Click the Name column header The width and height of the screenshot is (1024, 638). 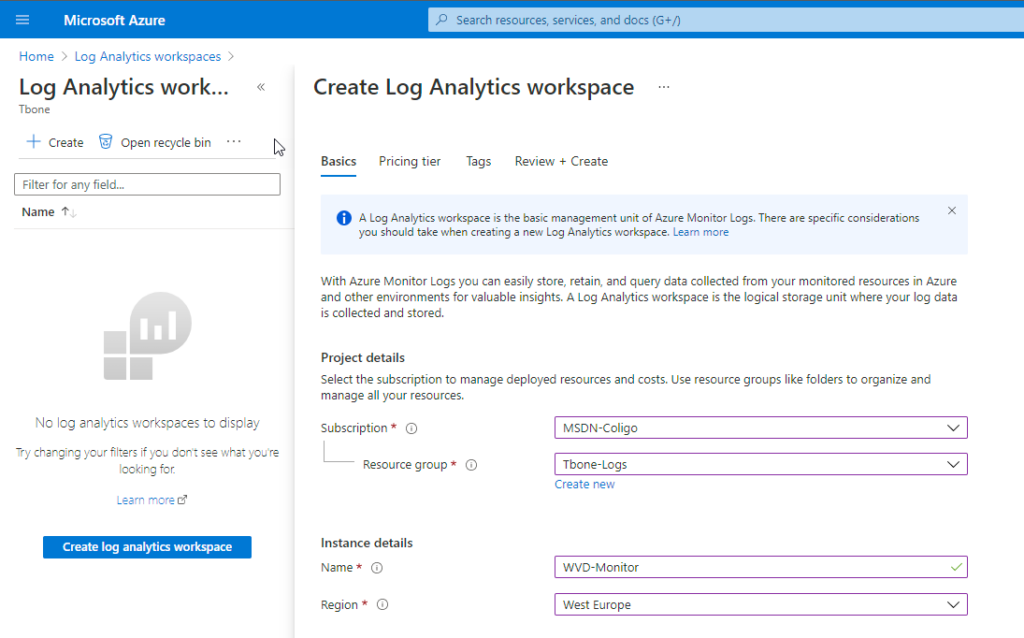coord(38,212)
